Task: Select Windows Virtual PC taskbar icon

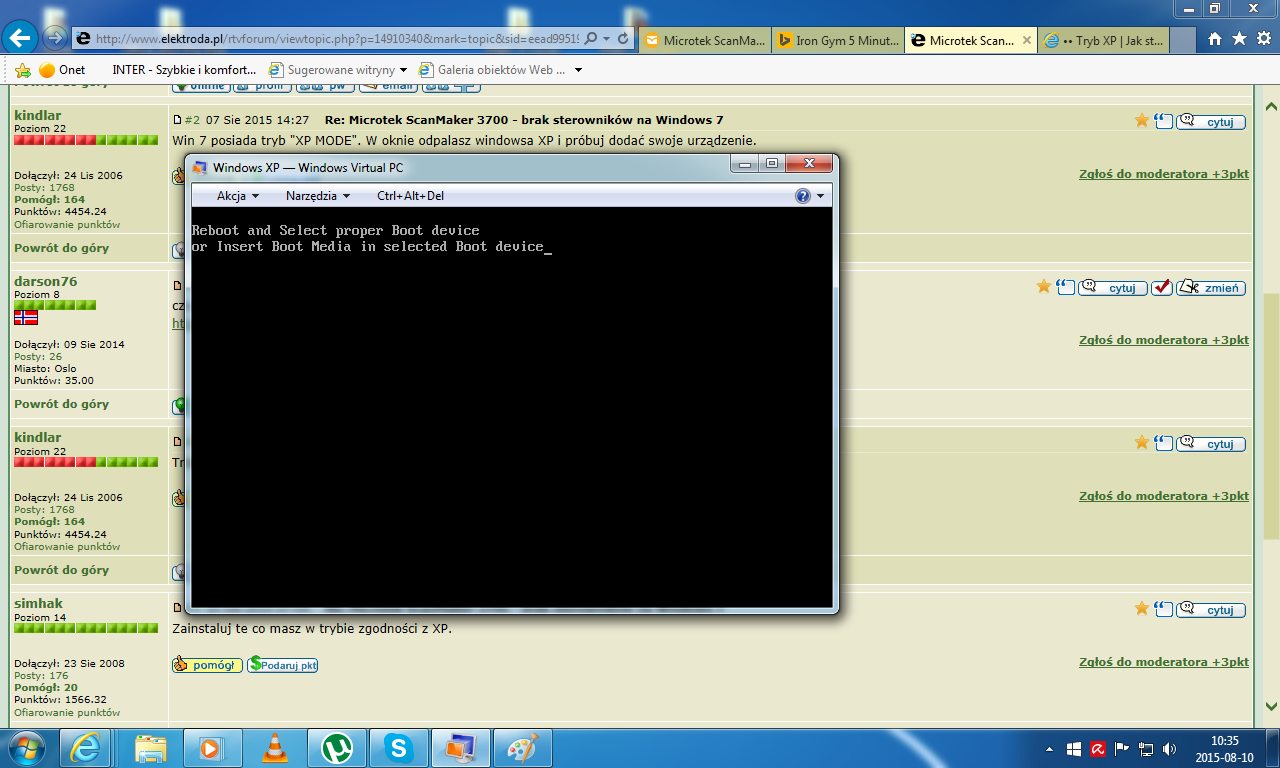Action: click(460, 748)
